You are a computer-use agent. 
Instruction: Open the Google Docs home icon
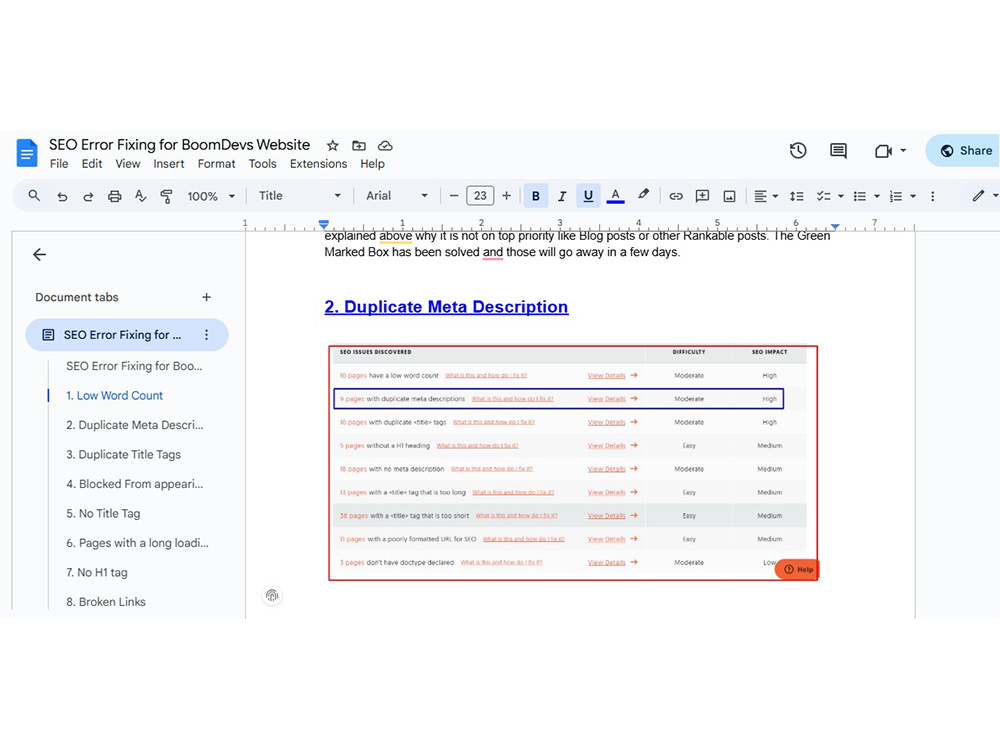point(27,152)
